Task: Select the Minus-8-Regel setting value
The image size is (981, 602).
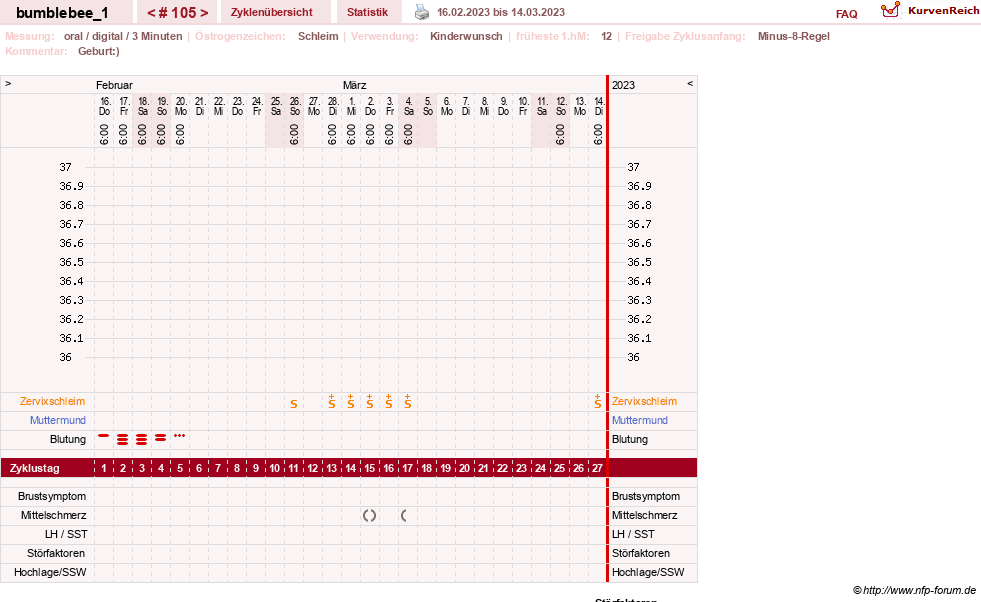Action: 793,36
